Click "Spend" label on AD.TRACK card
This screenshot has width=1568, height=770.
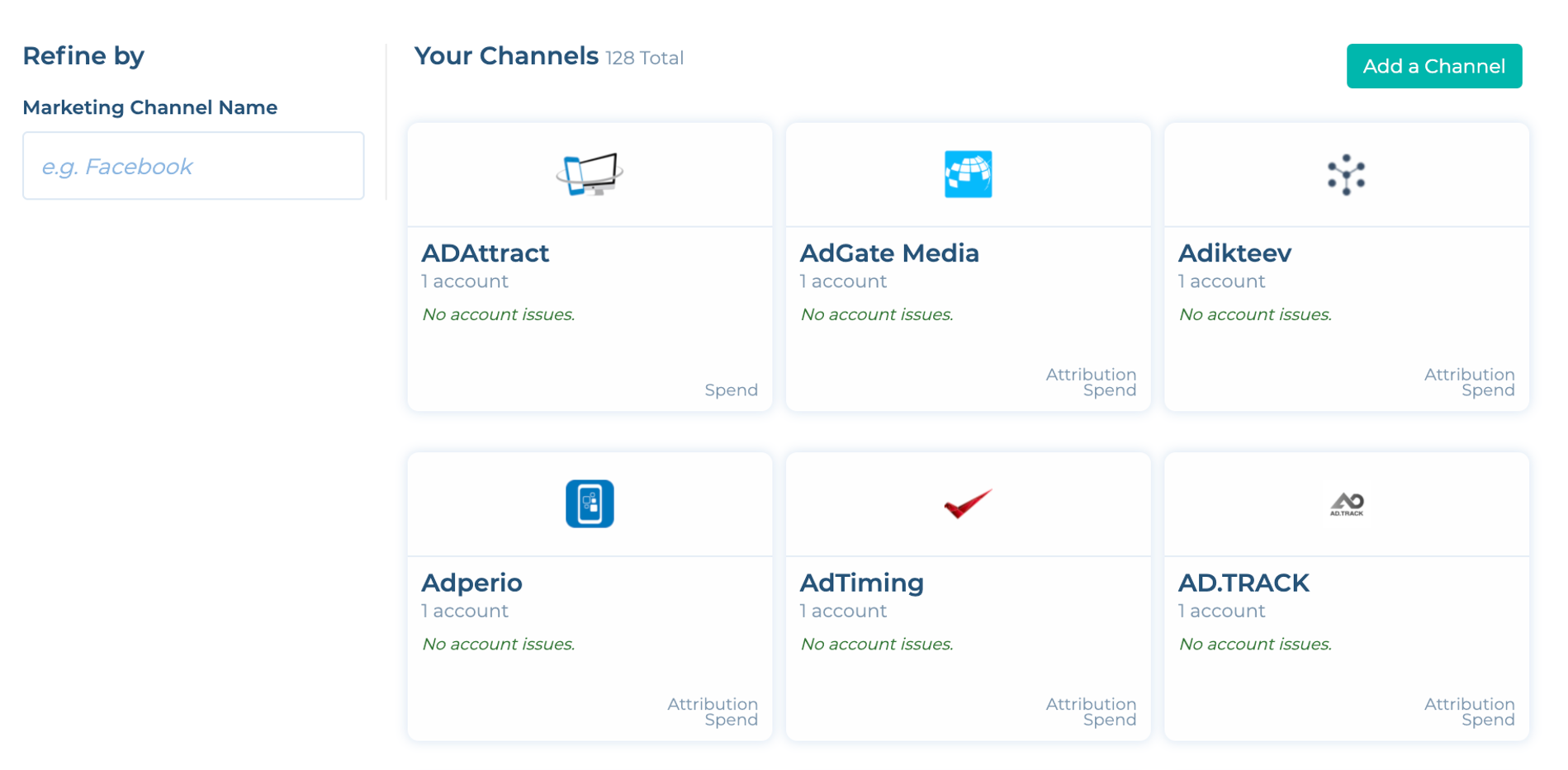(1488, 720)
